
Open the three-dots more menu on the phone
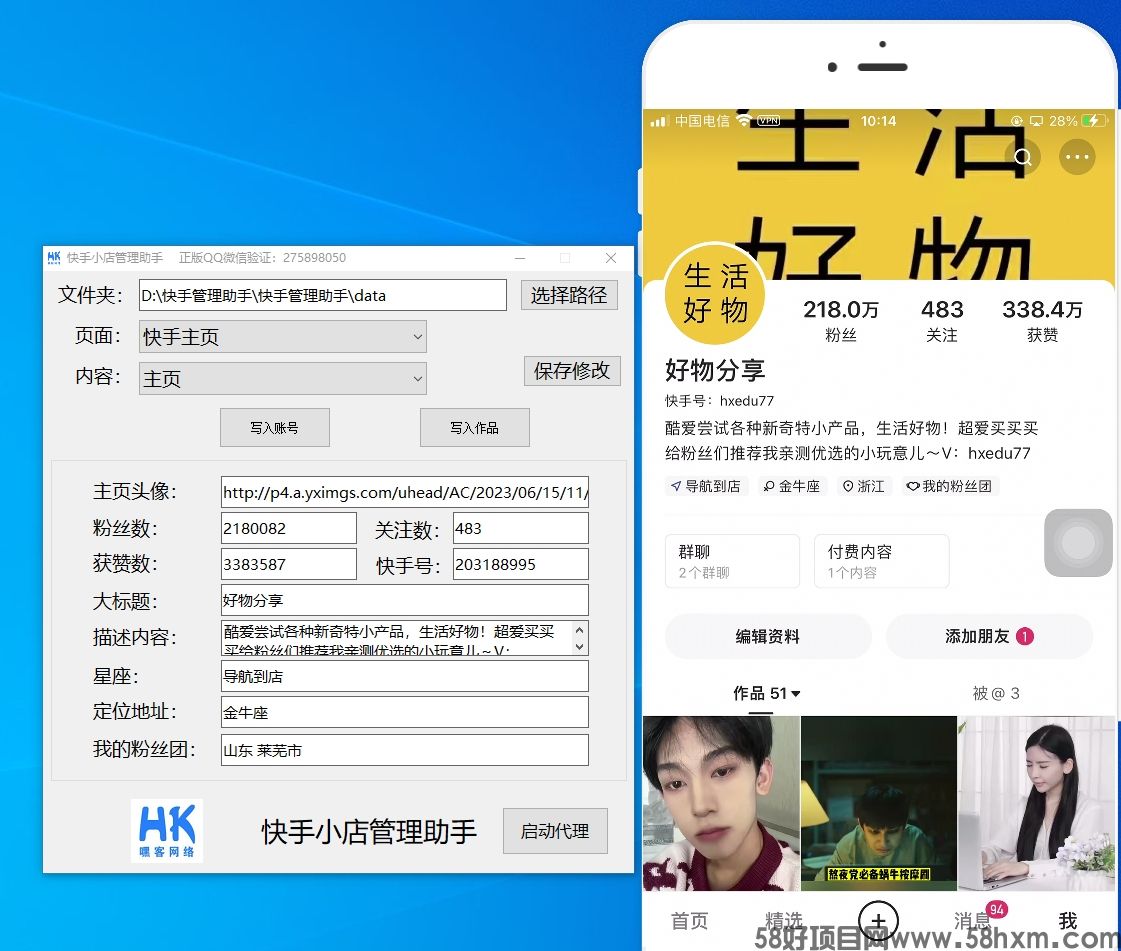coord(1077,157)
